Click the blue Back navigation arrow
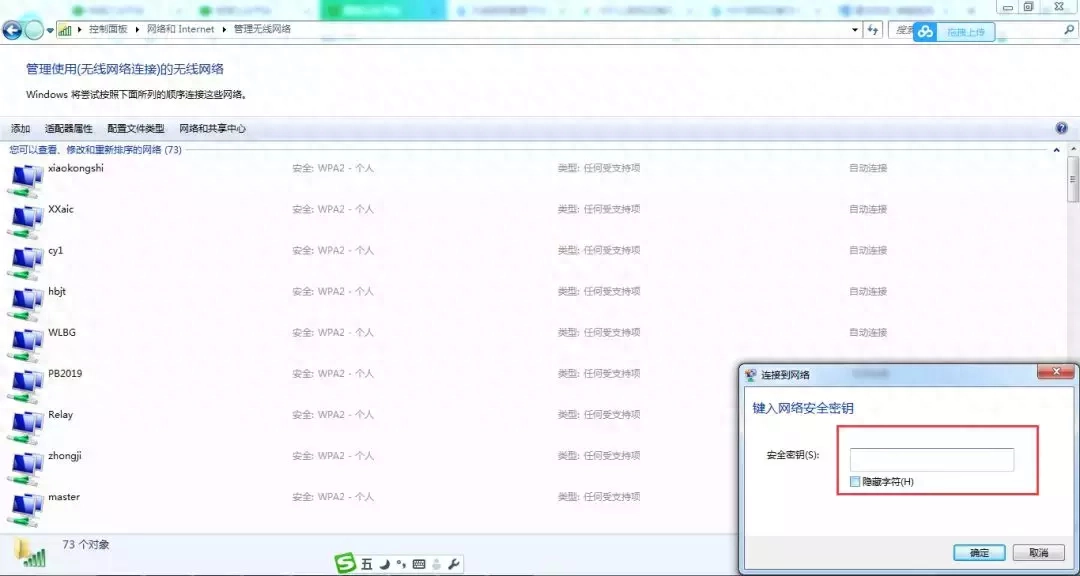 pos(12,30)
